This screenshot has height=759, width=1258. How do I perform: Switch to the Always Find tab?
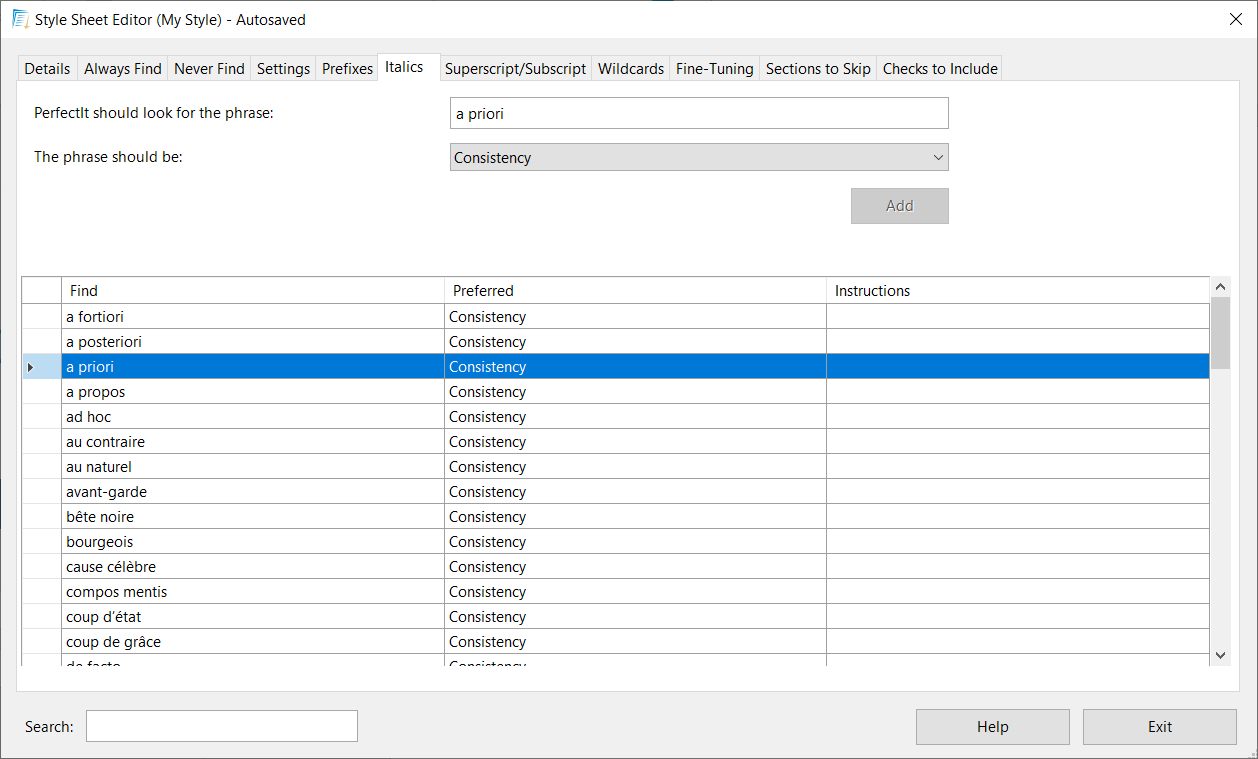122,69
